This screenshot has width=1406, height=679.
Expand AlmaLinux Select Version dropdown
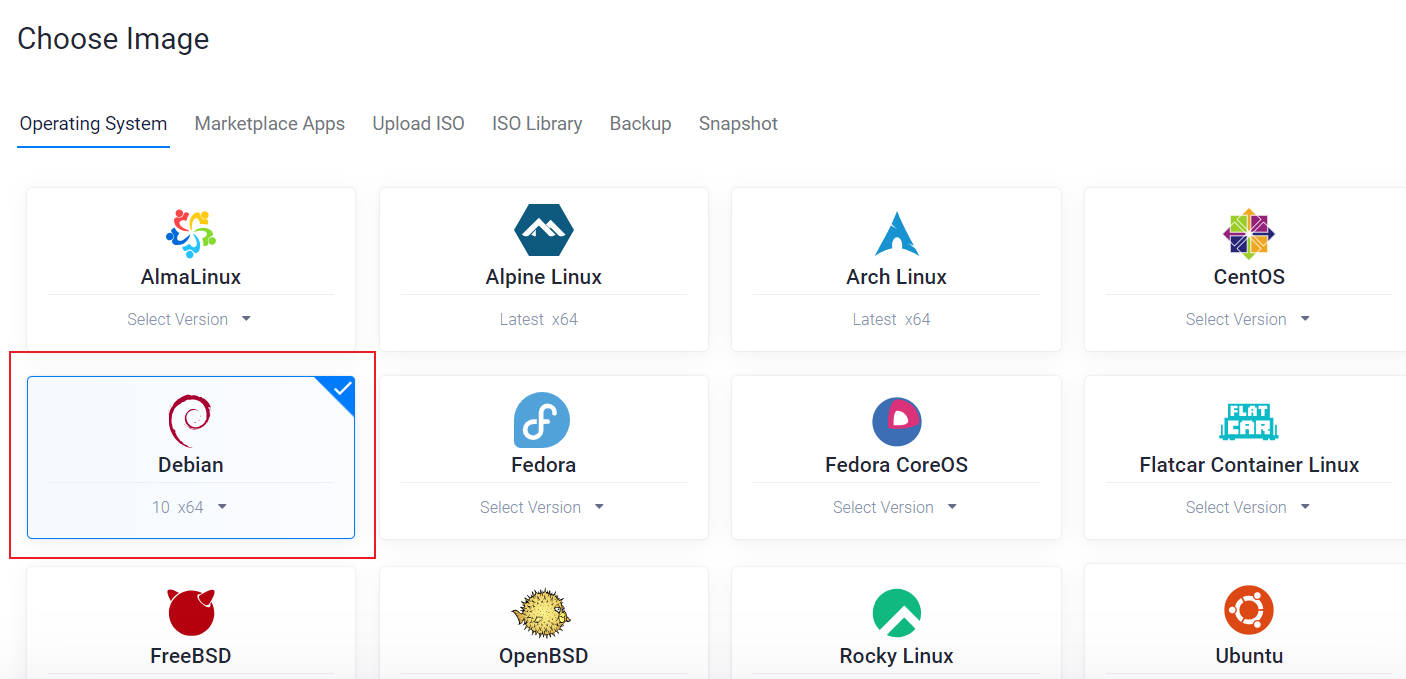tap(190, 319)
